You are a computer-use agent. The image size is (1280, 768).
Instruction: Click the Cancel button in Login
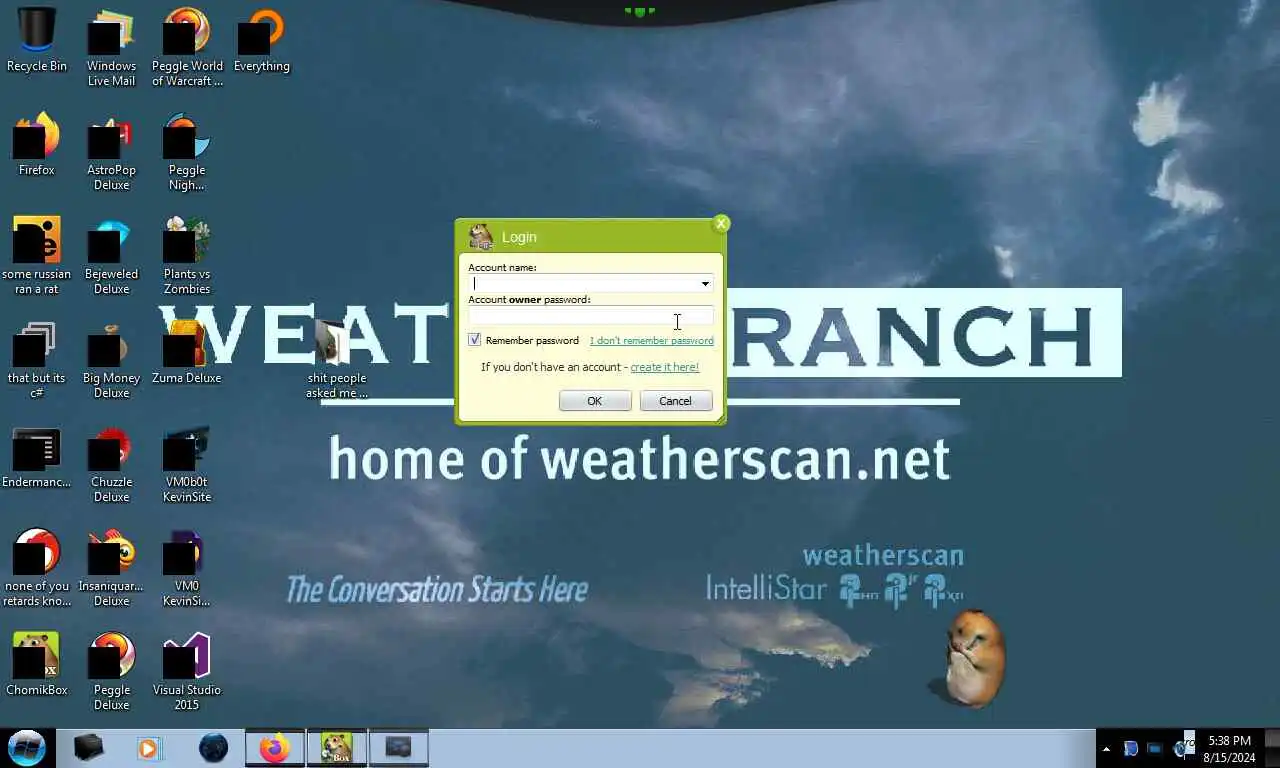(x=675, y=401)
